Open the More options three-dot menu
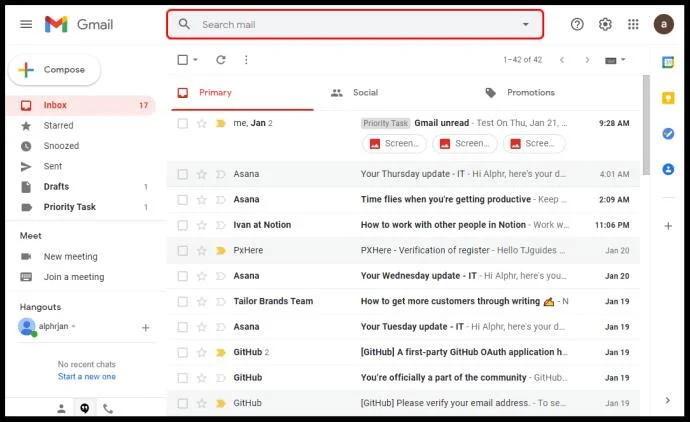Image resolution: width=690 pixels, height=422 pixels. (x=246, y=60)
